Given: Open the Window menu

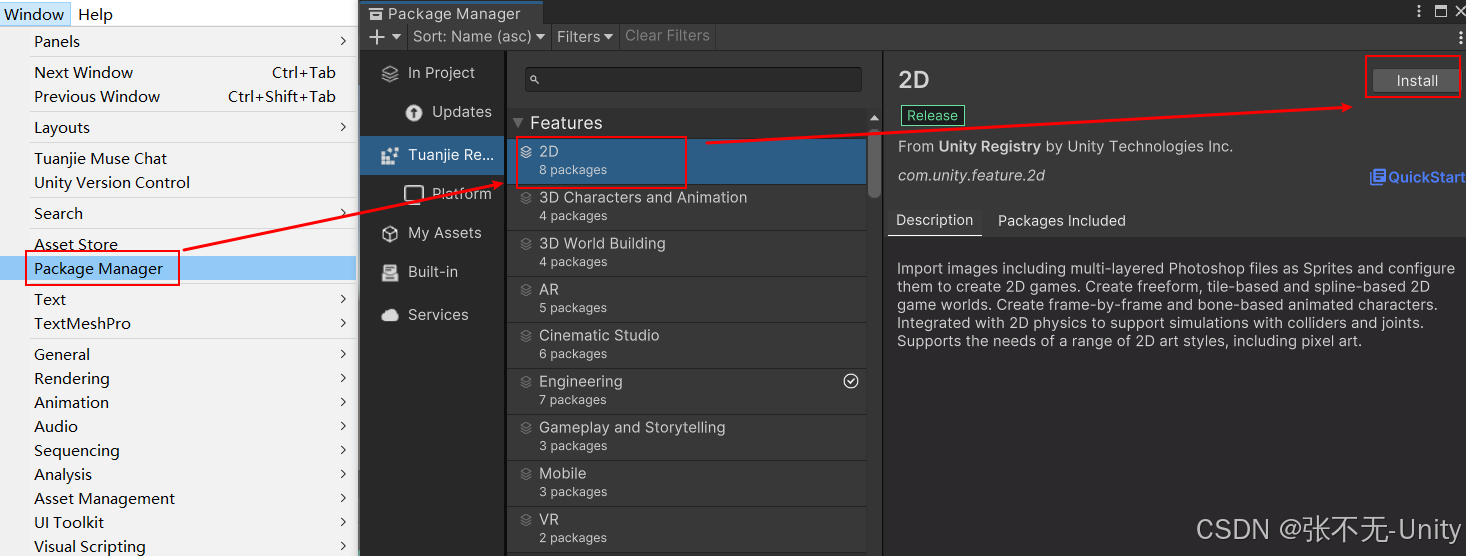Looking at the screenshot, I should click(x=34, y=14).
